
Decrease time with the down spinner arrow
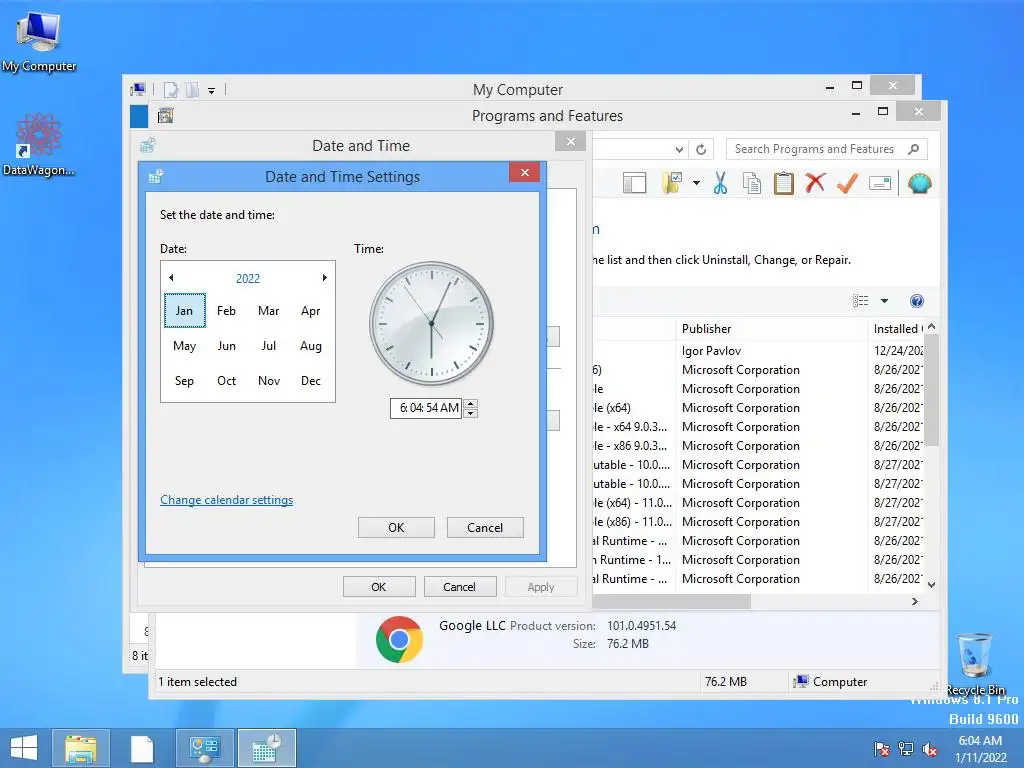click(x=470, y=413)
